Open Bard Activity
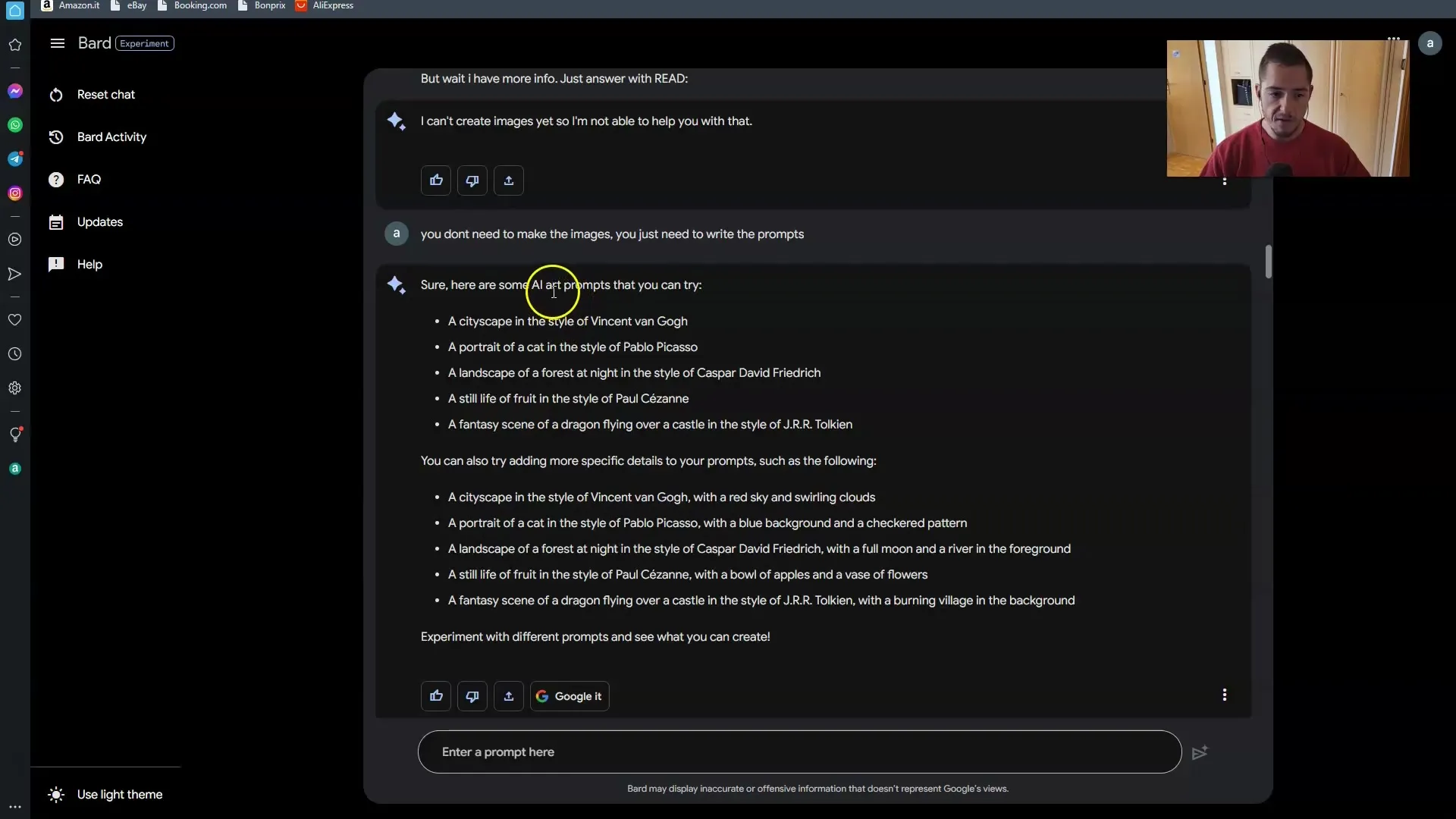The image size is (1456, 819). [x=111, y=137]
